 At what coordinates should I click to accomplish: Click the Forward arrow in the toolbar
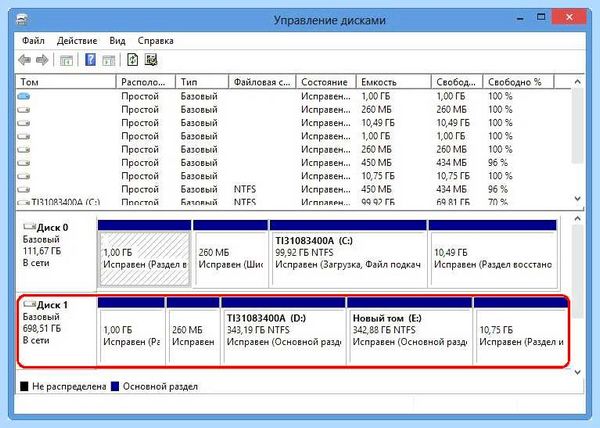(42, 60)
